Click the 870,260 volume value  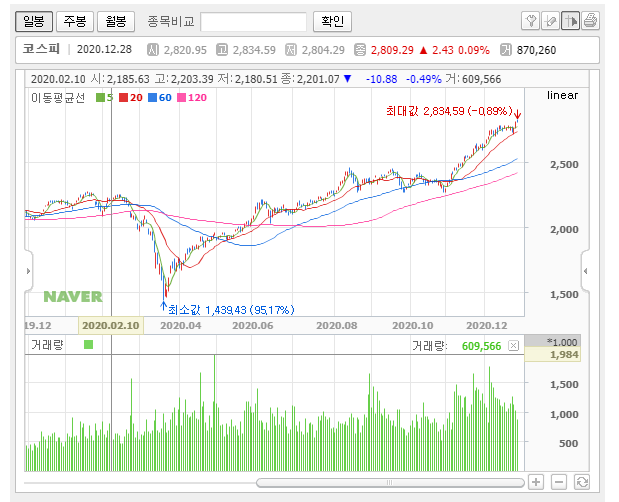[x=536, y=50]
